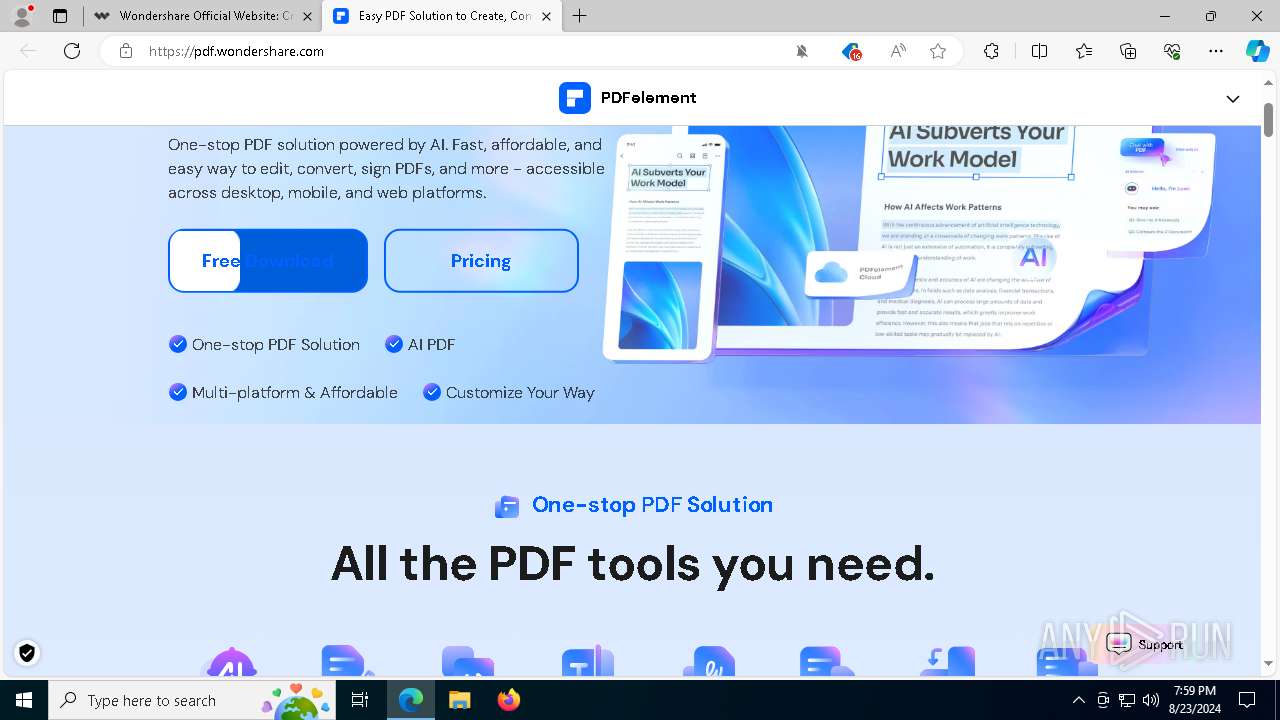Screen dimensions: 1280x720
Task: Open the Extensions puzzle icon
Action: pyautogui.click(x=991, y=51)
